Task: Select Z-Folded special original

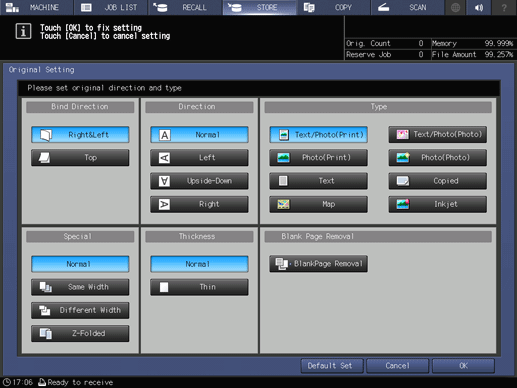Action: (80, 333)
